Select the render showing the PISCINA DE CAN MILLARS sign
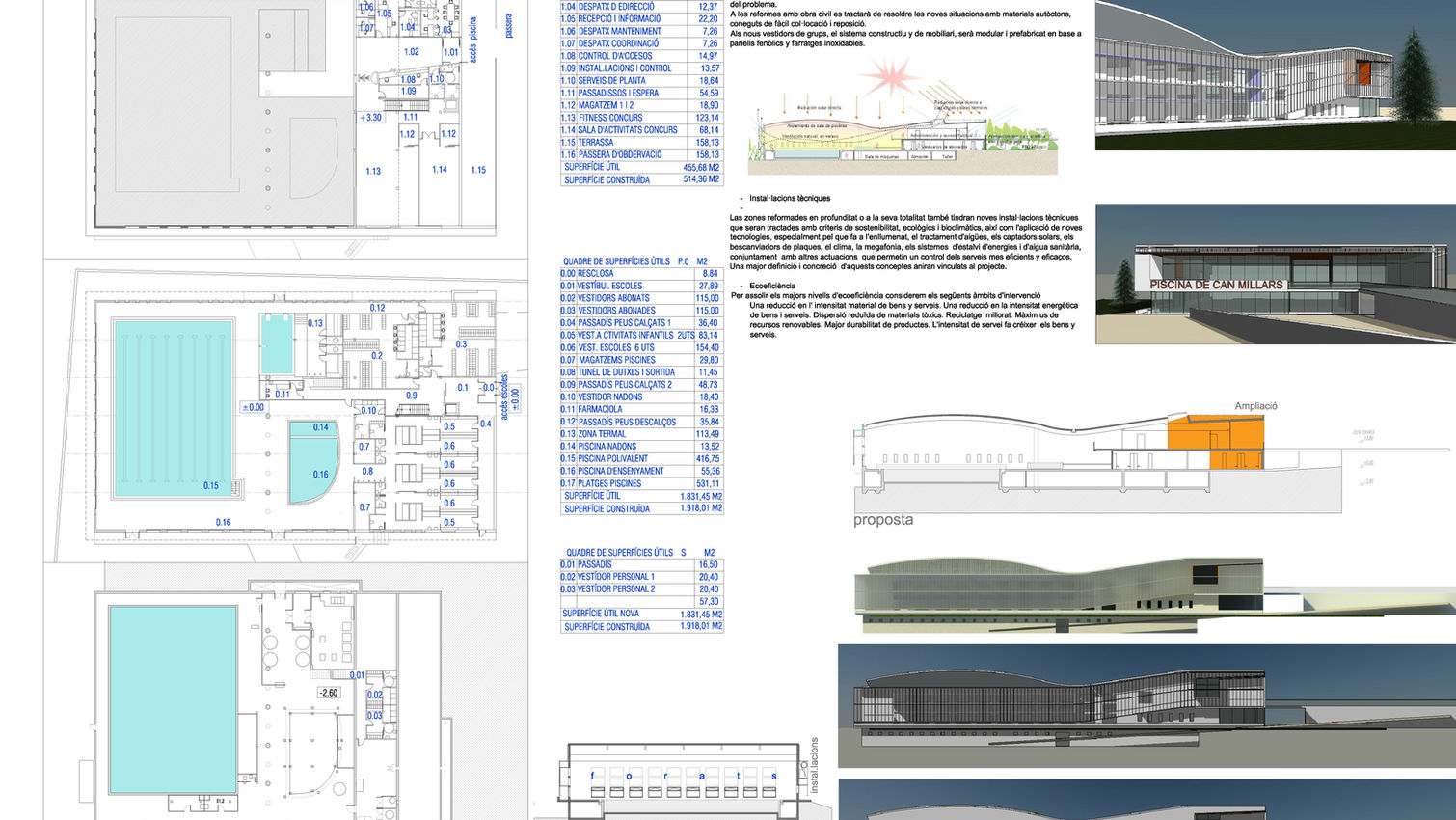 pos(1275,274)
